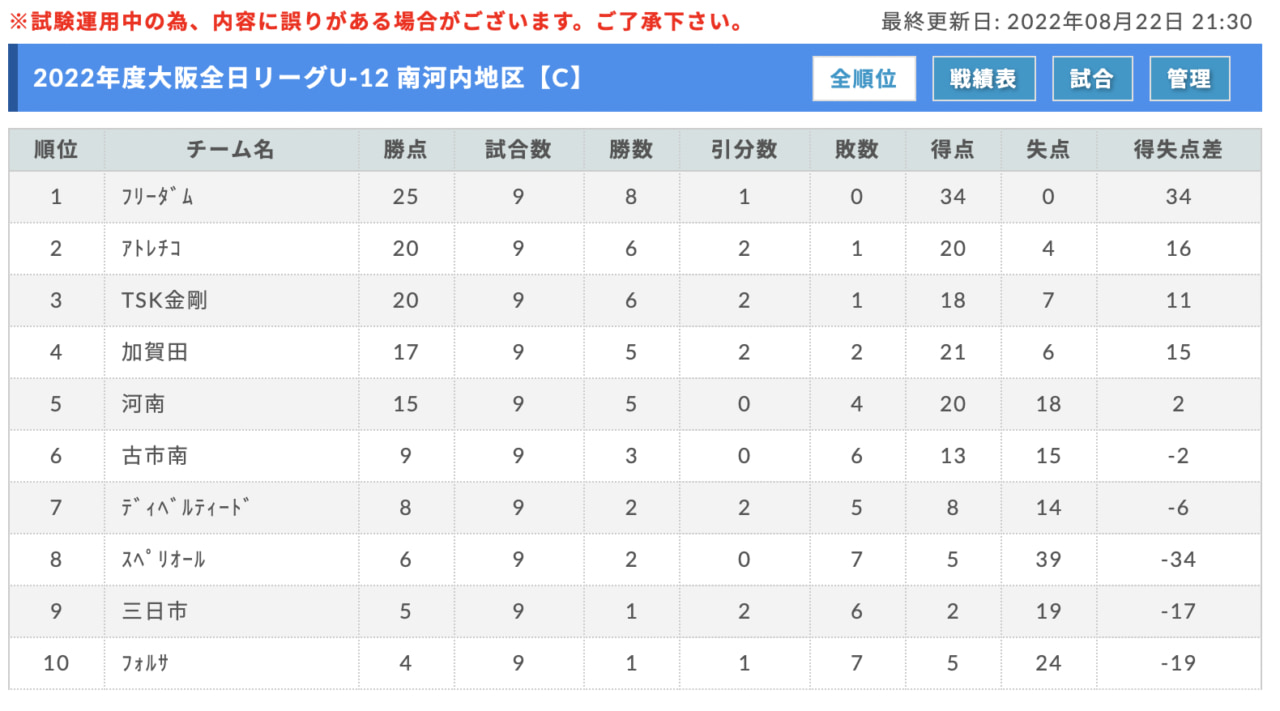
Task: Select the TSK金剛 team name
Action: coord(164,300)
